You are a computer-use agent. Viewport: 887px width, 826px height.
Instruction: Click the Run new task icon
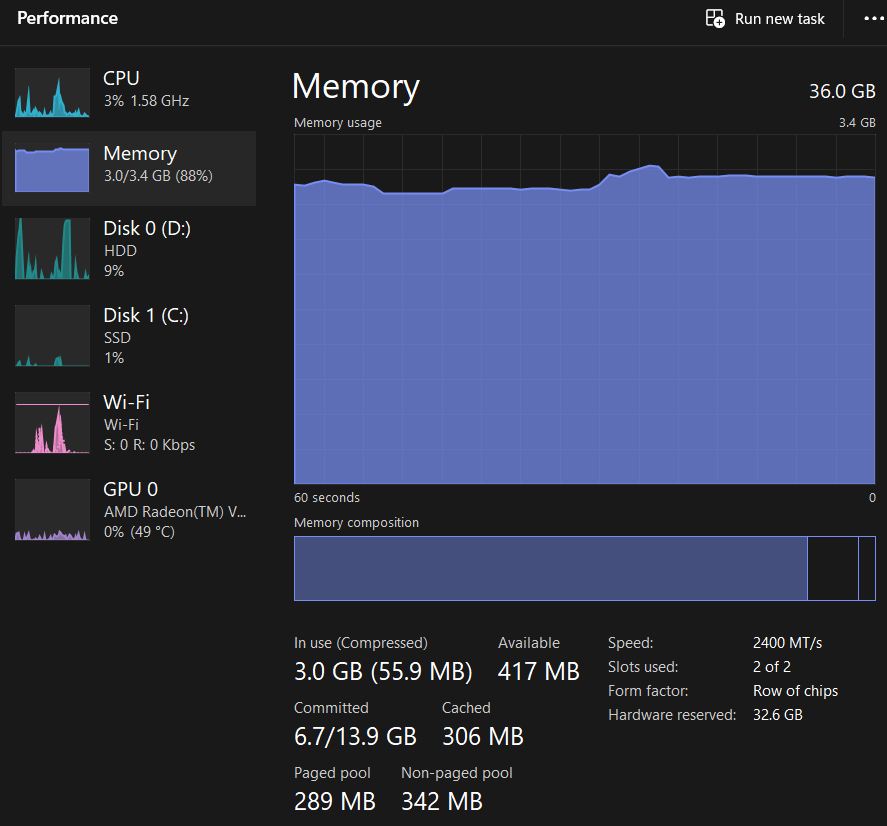click(715, 19)
